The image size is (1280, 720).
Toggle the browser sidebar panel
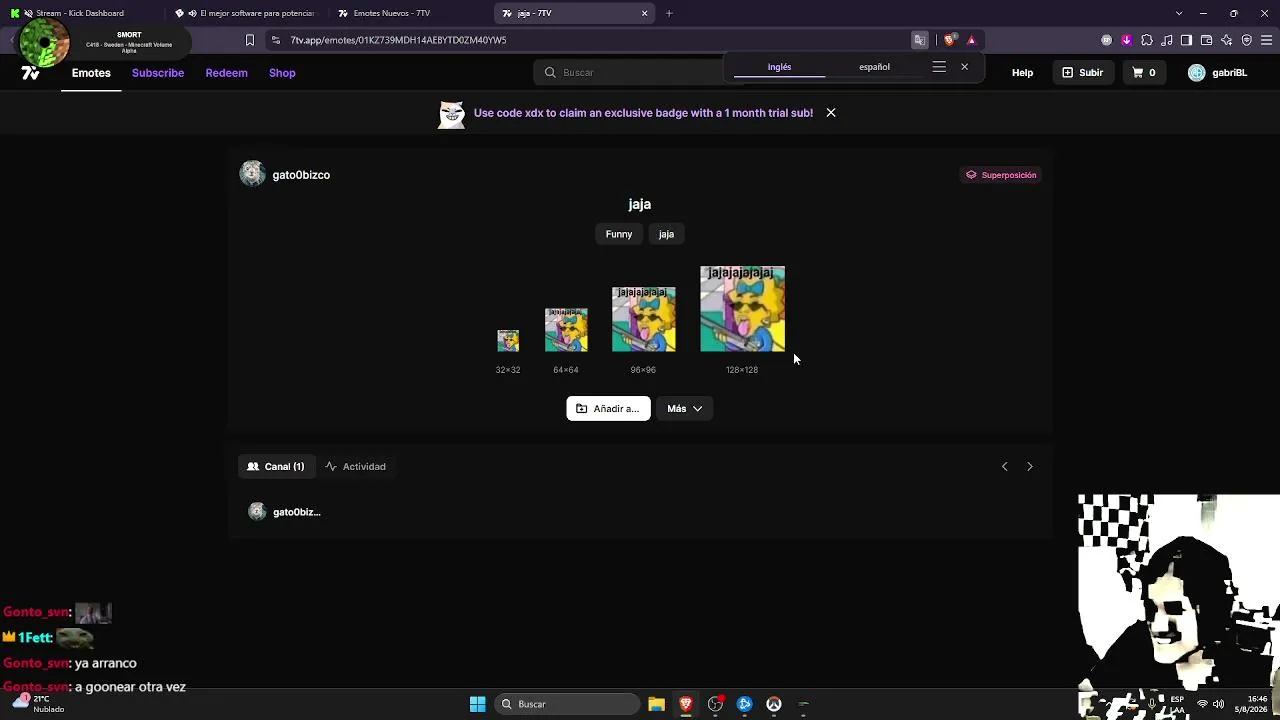1186,40
